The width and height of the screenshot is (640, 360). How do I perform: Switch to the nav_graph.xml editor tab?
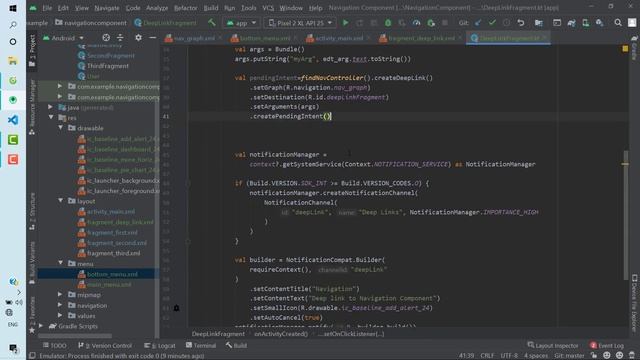pyautogui.click(x=194, y=38)
